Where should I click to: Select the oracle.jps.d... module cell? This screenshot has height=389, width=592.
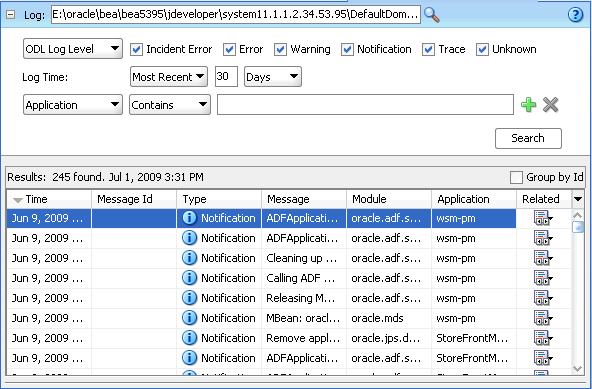389,338
